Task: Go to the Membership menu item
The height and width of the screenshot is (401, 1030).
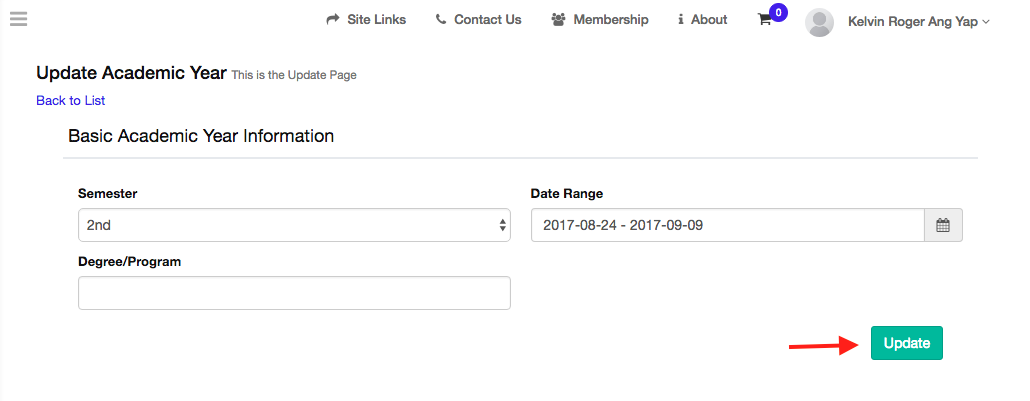Action: (x=610, y=20)
